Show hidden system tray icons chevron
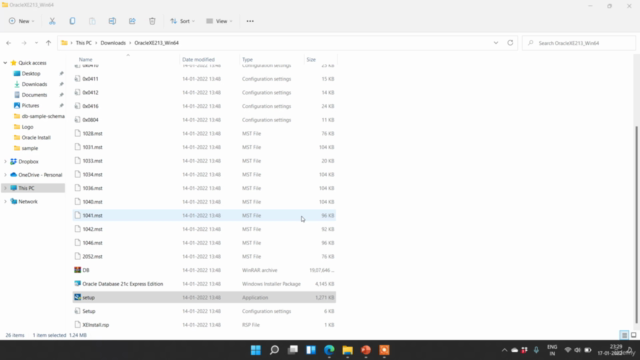640x360 pixels. pyautogui.click(x=504, y=350)
